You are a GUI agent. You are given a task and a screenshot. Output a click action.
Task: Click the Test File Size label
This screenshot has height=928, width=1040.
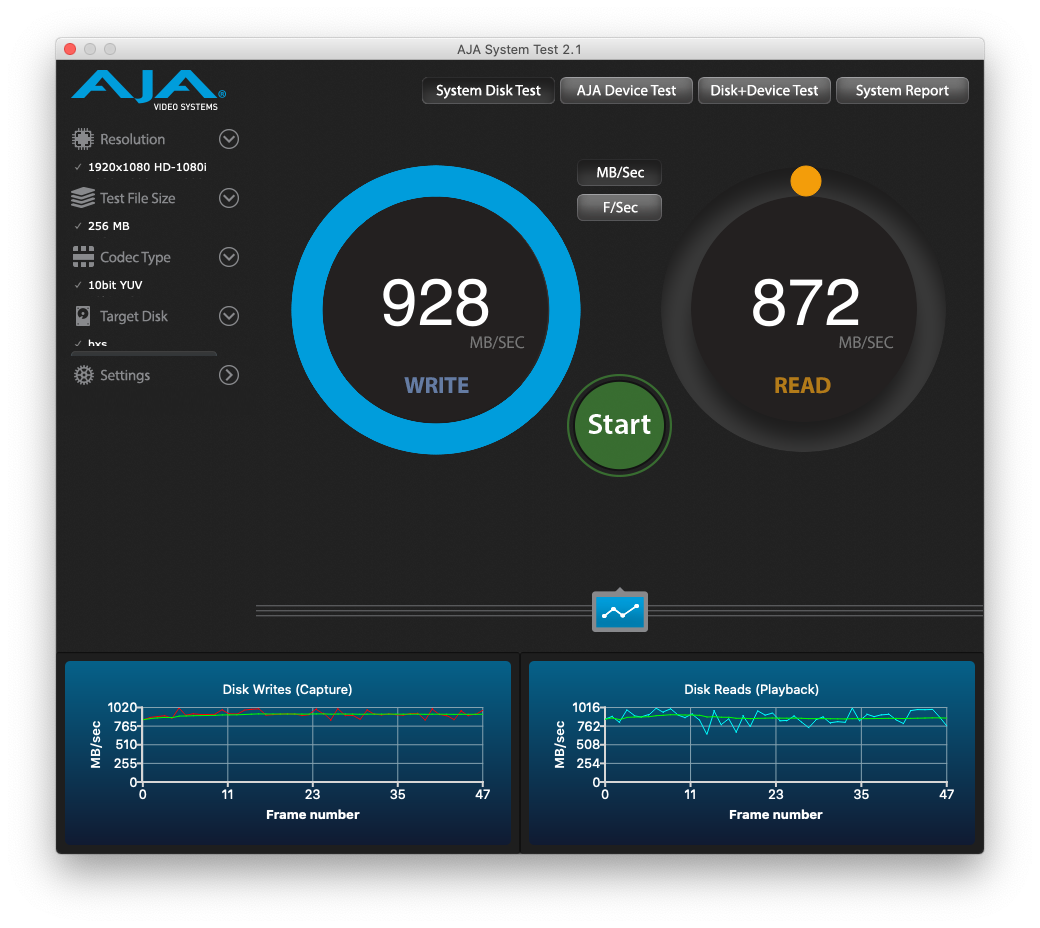click(x=138, y=198)
